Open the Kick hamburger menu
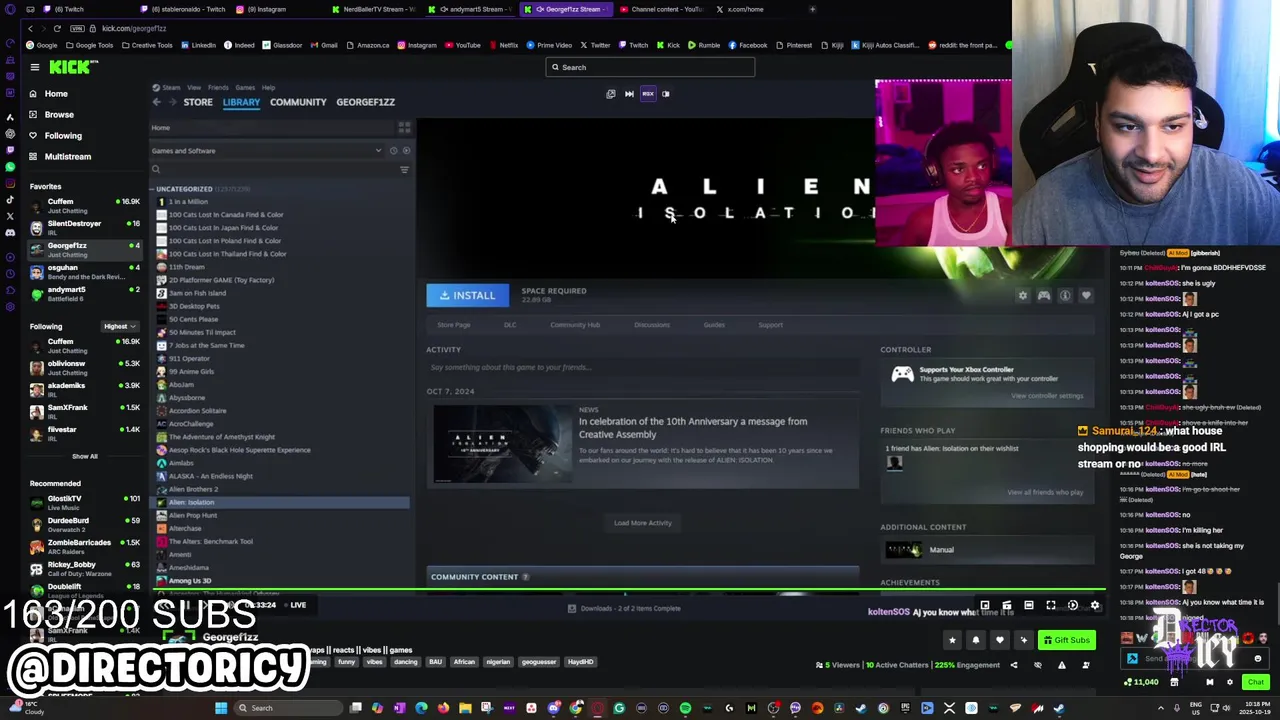Image resolution: width=1280 pixels, height=720 pixels. pos(34,67)
